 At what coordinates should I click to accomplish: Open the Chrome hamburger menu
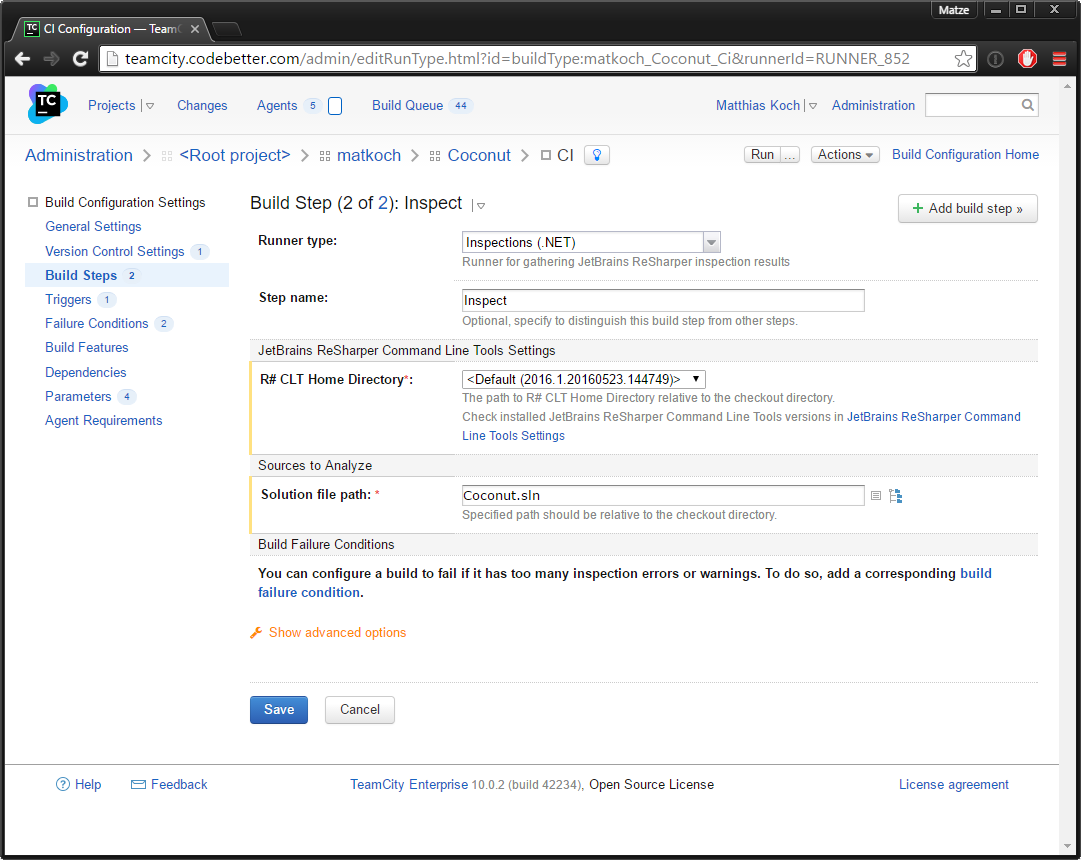[x=1060, y=59]
